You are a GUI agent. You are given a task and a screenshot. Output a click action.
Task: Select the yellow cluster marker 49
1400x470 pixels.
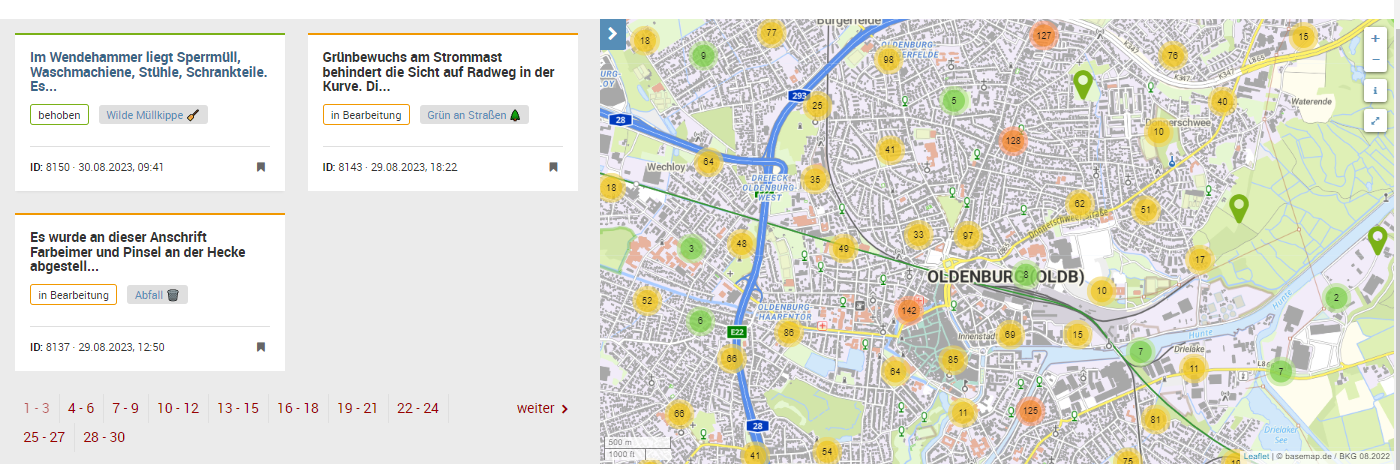844,248
